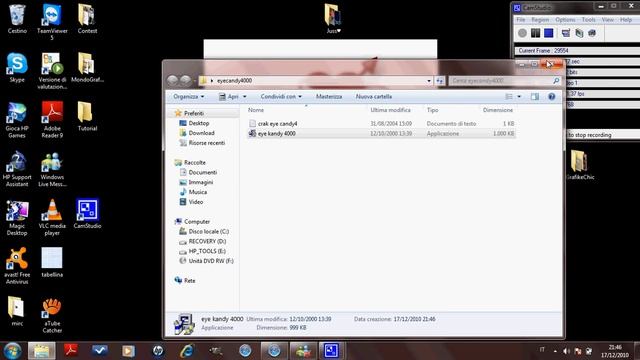Open the Windows Start button
This screenshot has width=640, height=360.
(12, 351)
